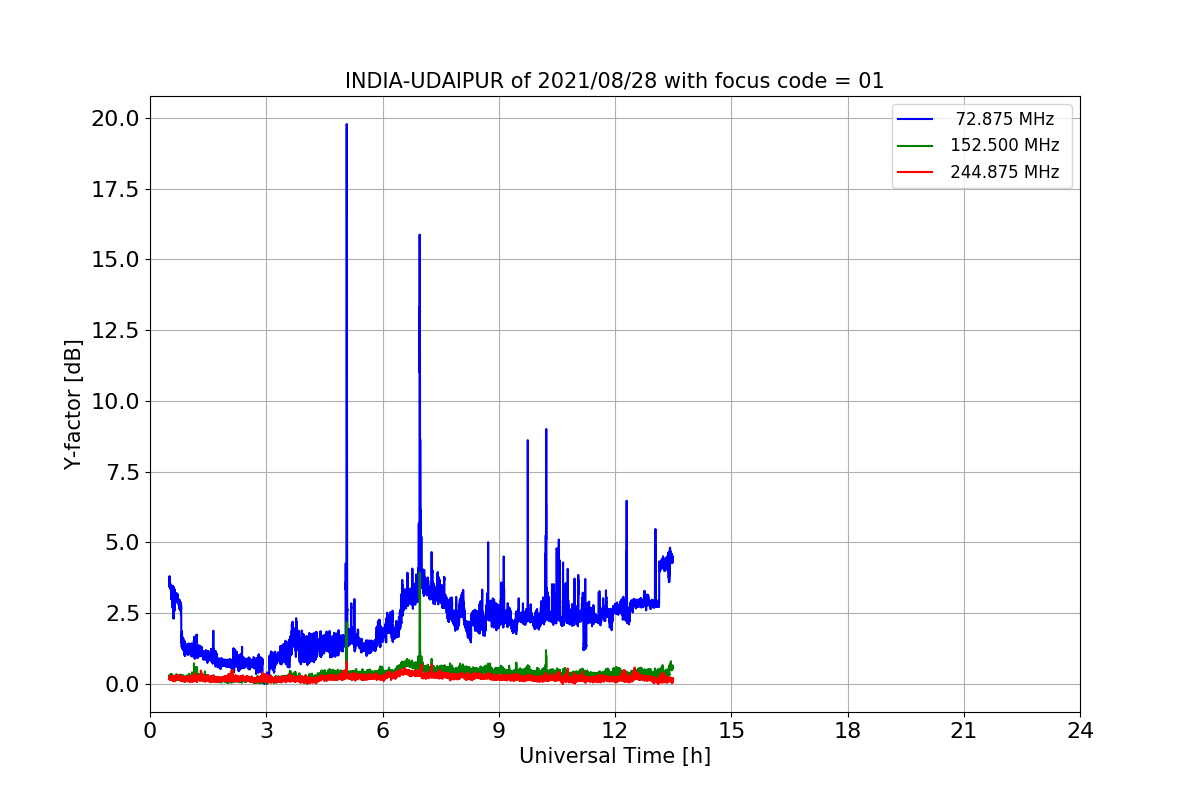Click the blue legend line swatch

click(915, 119)
